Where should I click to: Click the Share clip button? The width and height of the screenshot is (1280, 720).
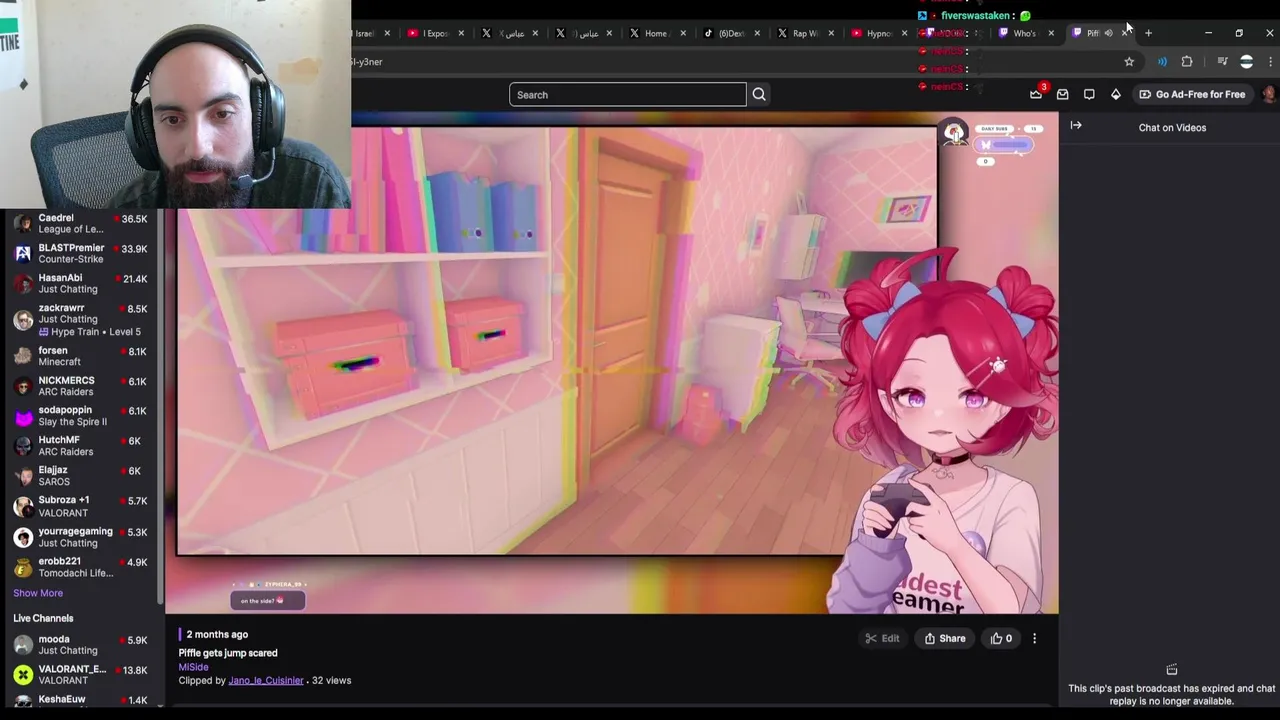[945, 638]
